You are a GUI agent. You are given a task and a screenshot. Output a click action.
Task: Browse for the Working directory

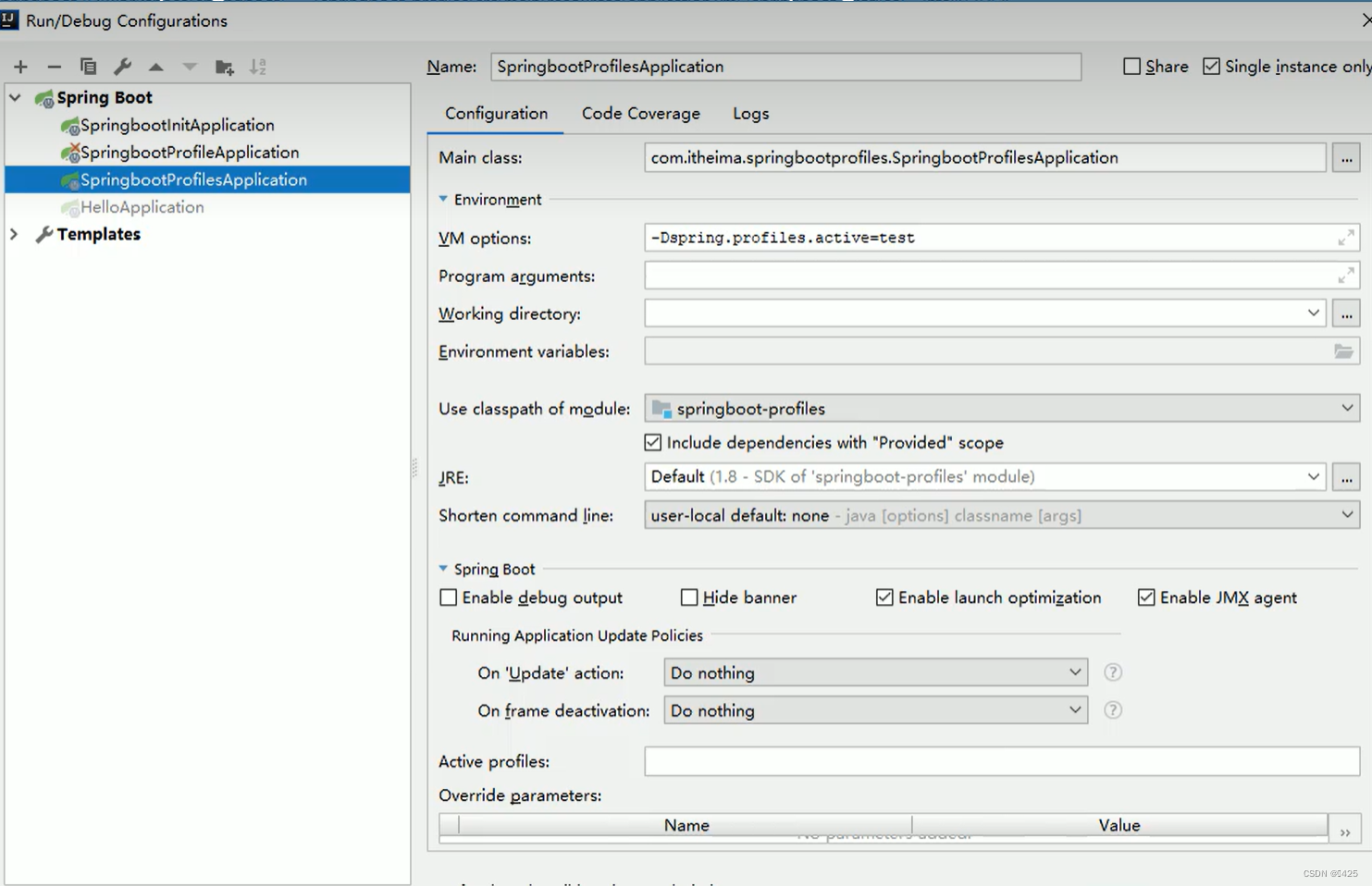tap(1346, 314)
